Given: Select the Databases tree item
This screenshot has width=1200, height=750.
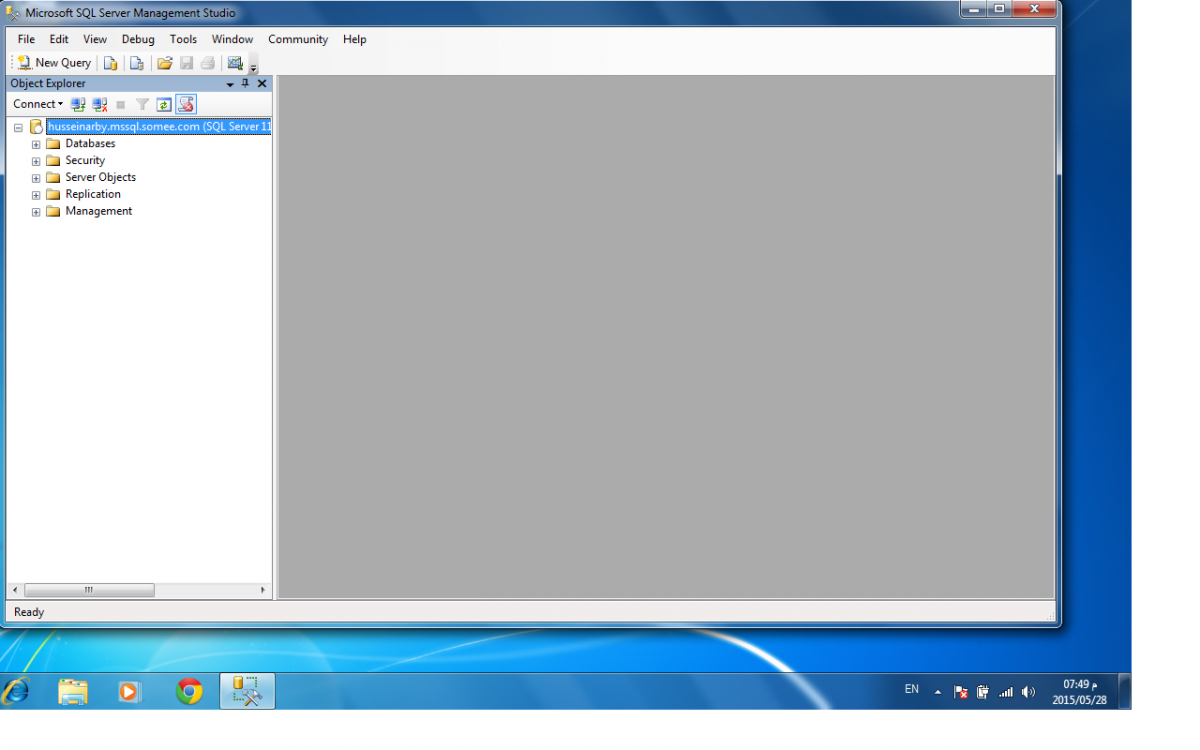Looking at the screenshot, I should 90,144.
